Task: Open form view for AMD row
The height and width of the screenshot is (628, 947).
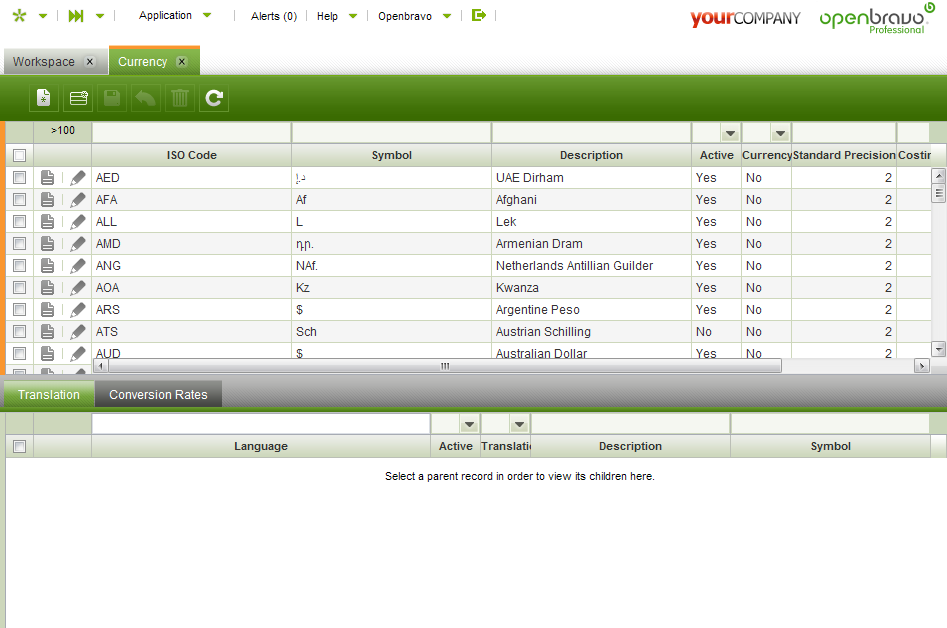Action: (47, 243)
